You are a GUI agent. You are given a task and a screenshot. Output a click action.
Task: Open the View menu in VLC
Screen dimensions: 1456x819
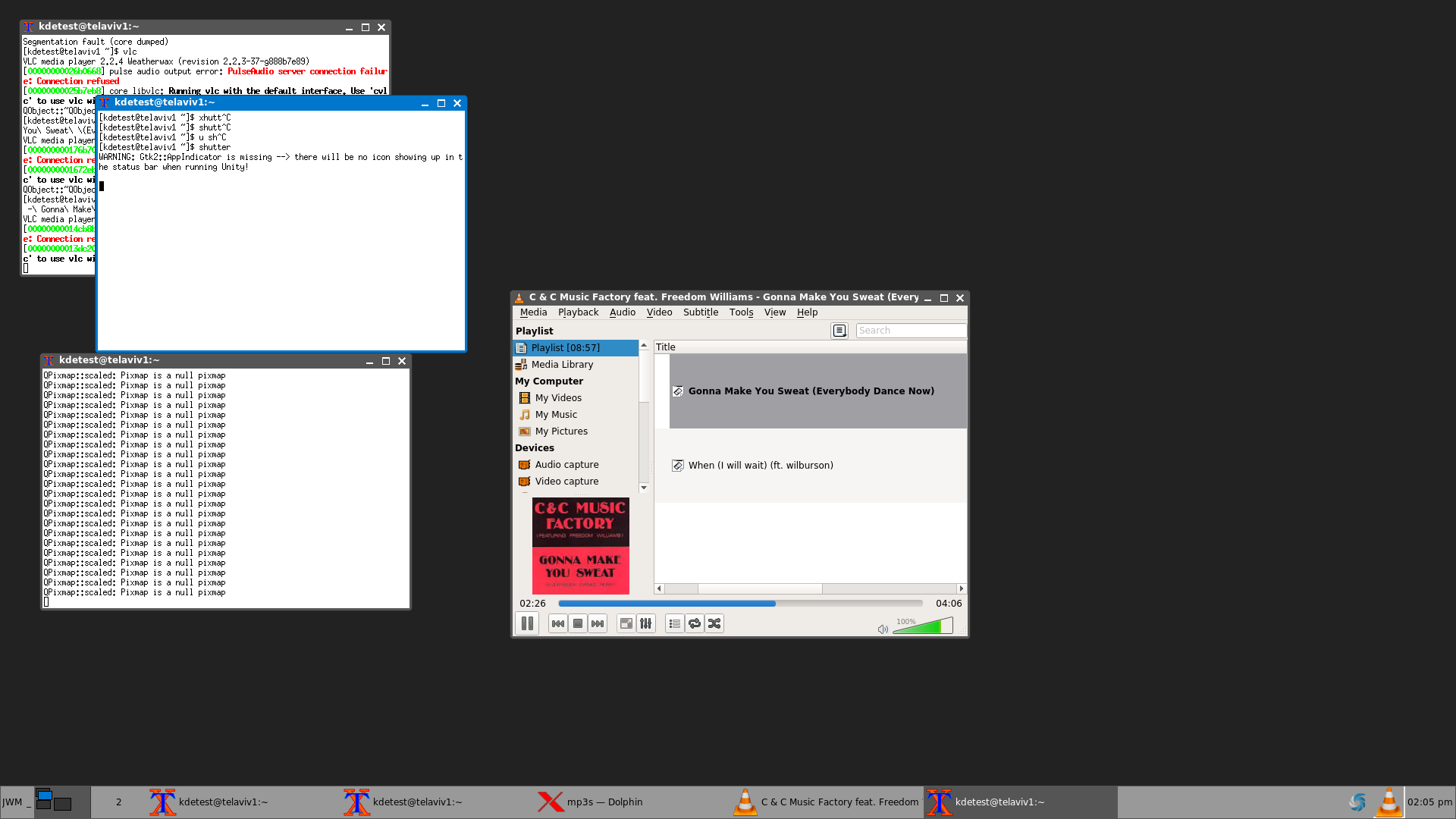pos(775,312)
